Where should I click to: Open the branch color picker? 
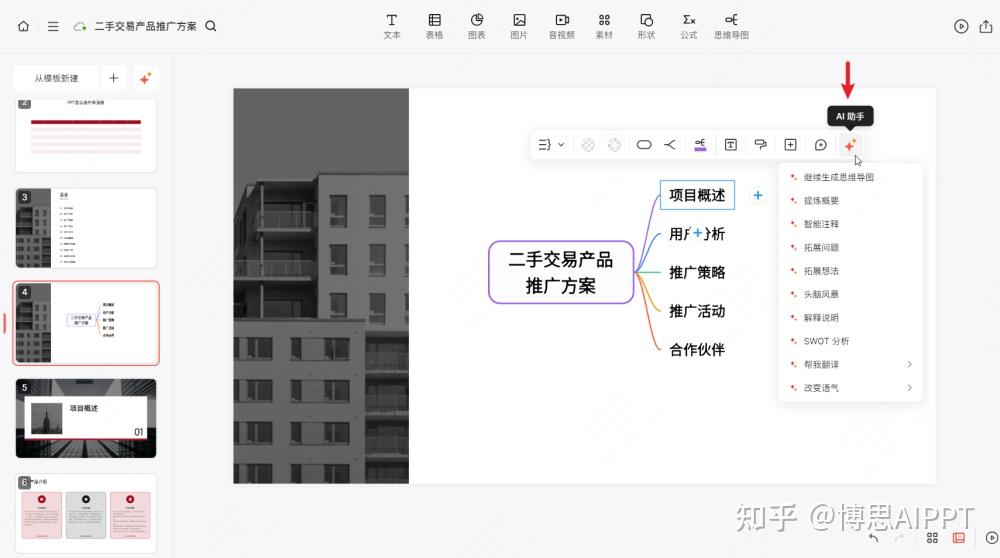coord(700,145)
